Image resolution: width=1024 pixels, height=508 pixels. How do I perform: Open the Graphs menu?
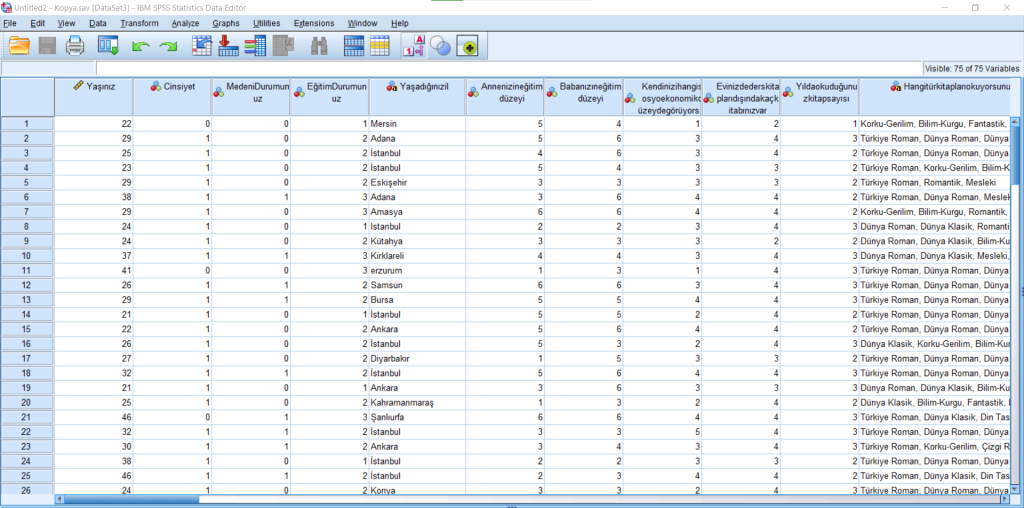[226, 23]
